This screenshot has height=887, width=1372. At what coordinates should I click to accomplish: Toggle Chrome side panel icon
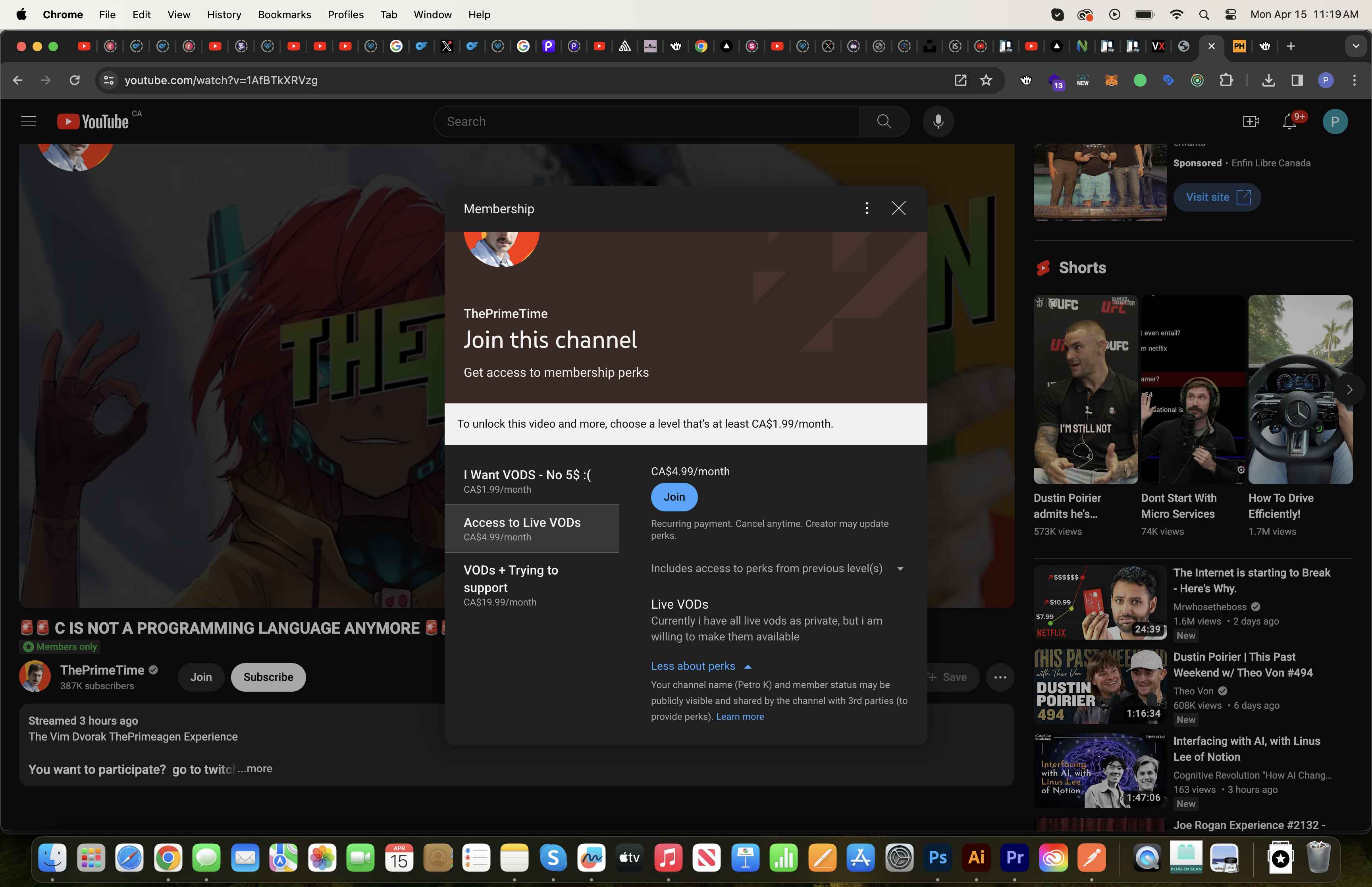[x=1297, y=80]
